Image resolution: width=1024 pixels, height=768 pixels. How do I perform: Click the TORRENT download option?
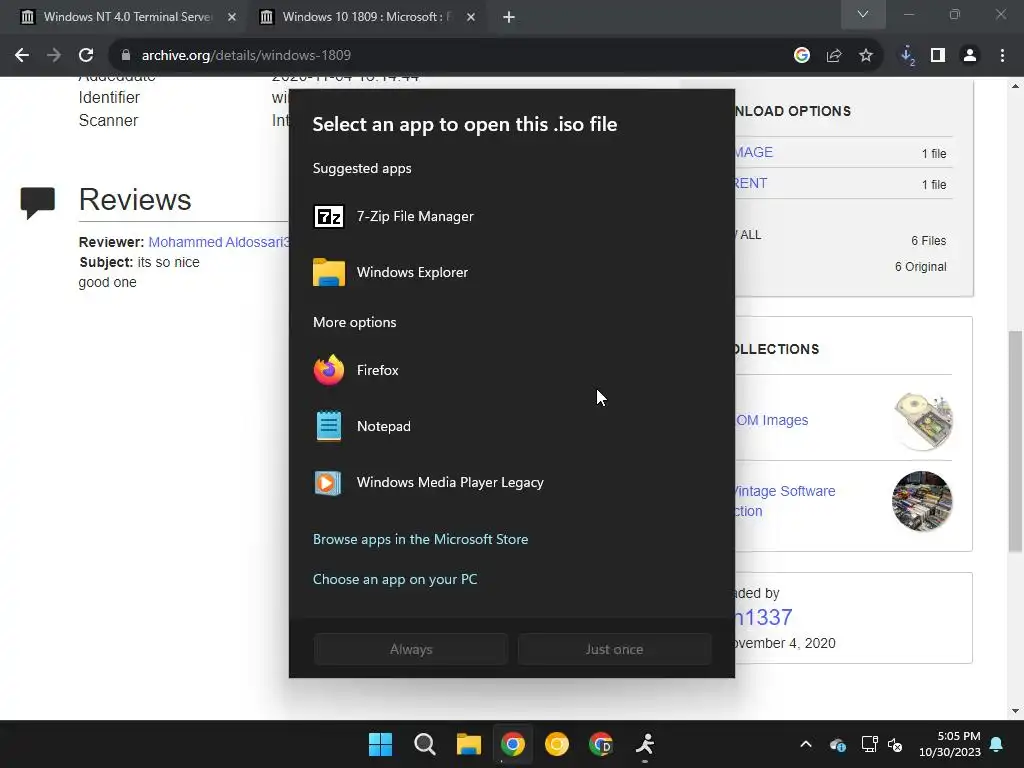750,184
